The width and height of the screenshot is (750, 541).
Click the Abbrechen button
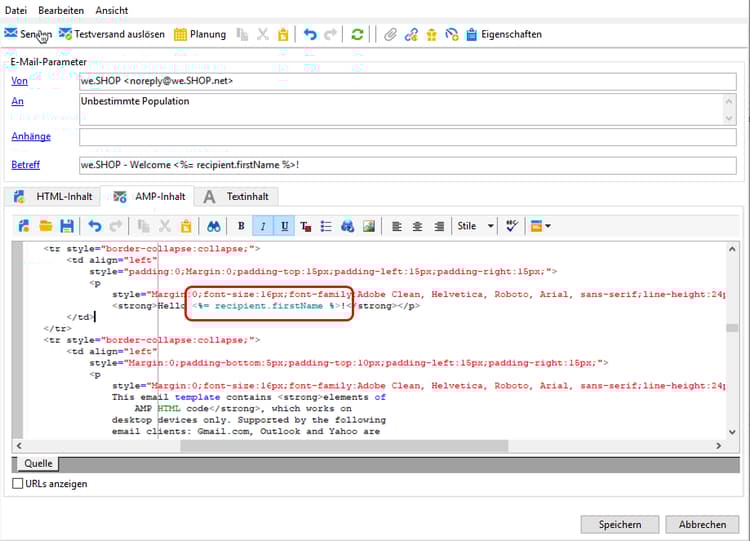[702, 525]
